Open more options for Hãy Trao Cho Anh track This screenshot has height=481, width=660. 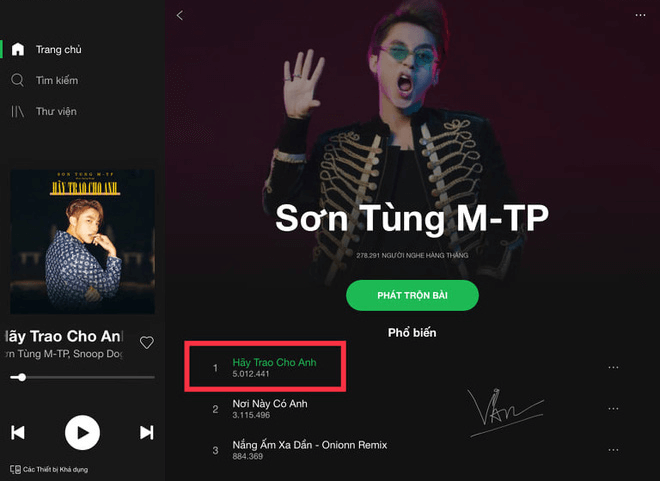[613, 367]
